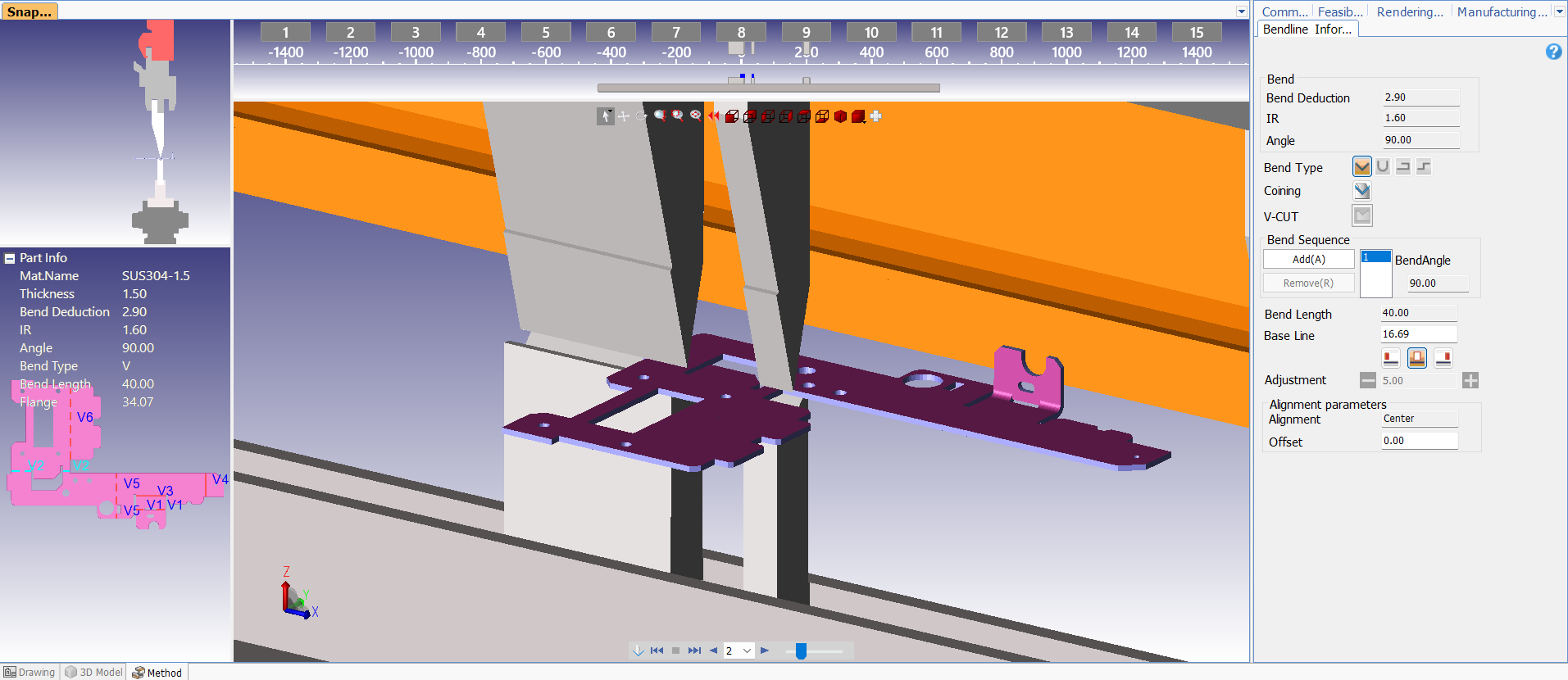The image size is (1568, 680).
Task: Switch to the 3D Model tab
Action: (x=93, y=673)
